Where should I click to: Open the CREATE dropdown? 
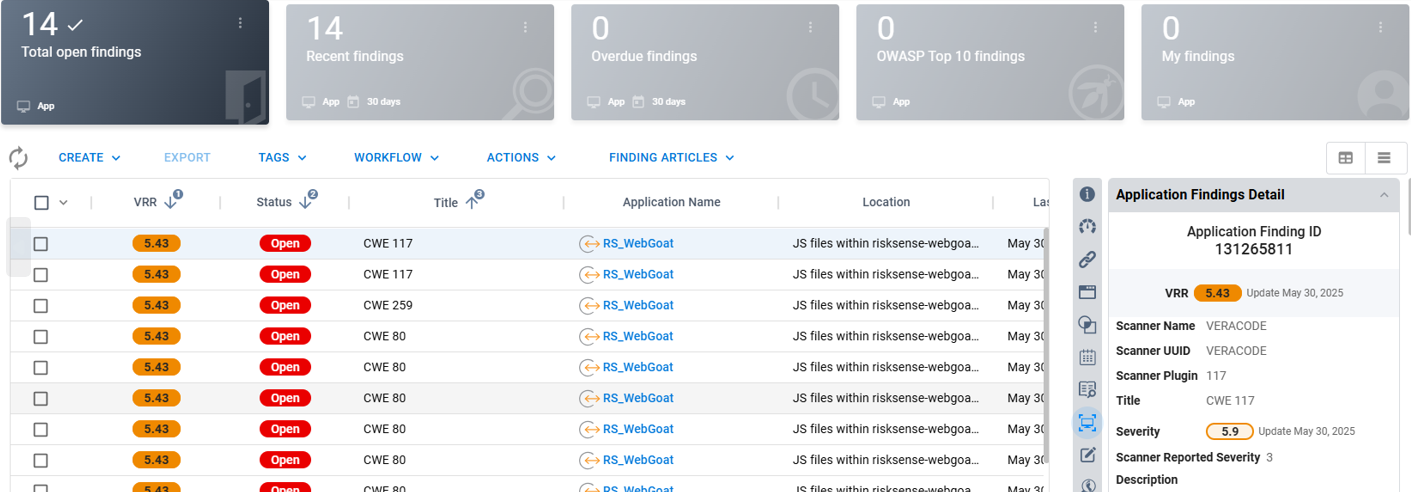89,158
